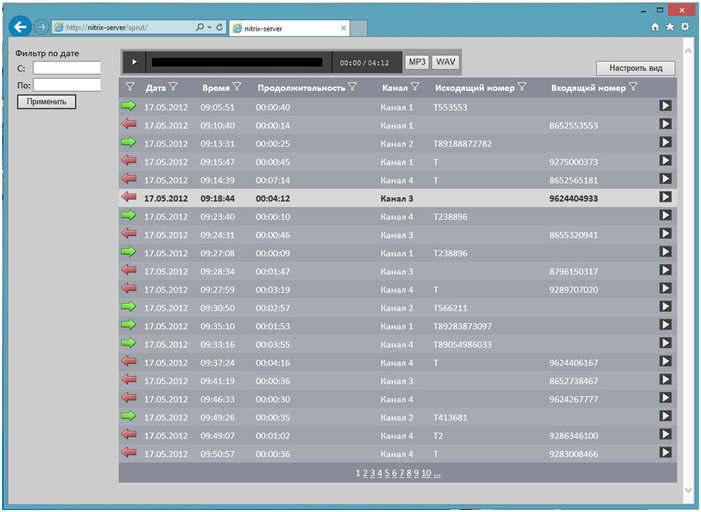
Task: Open next pages via ellipsis link
Action: [437, 473]
